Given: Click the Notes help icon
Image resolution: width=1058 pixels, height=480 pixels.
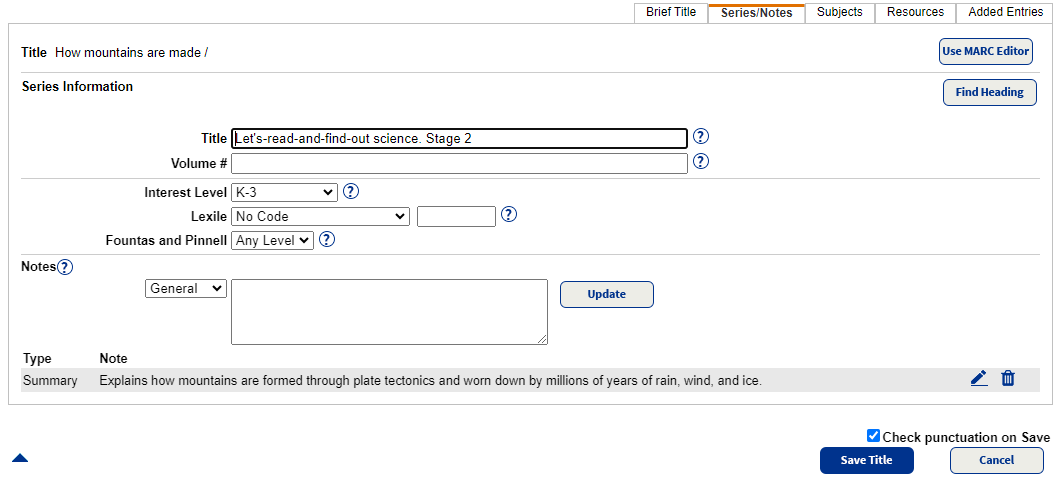Looking at the screenshot, I should click(x=65, y=267).
